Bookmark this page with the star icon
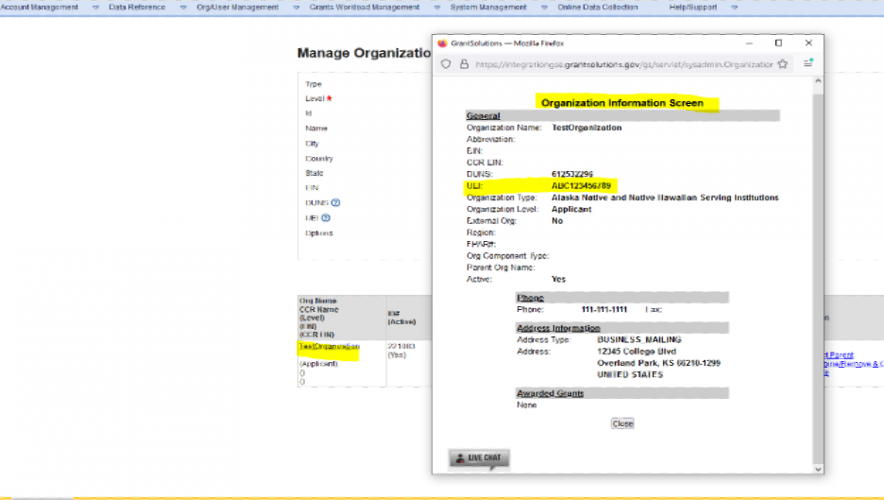The image size is (884, 500). pos(782,63)
